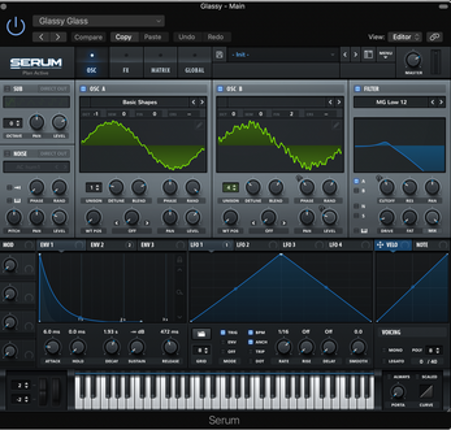Open the preset browser panel icon

click(x=368, y=54)
